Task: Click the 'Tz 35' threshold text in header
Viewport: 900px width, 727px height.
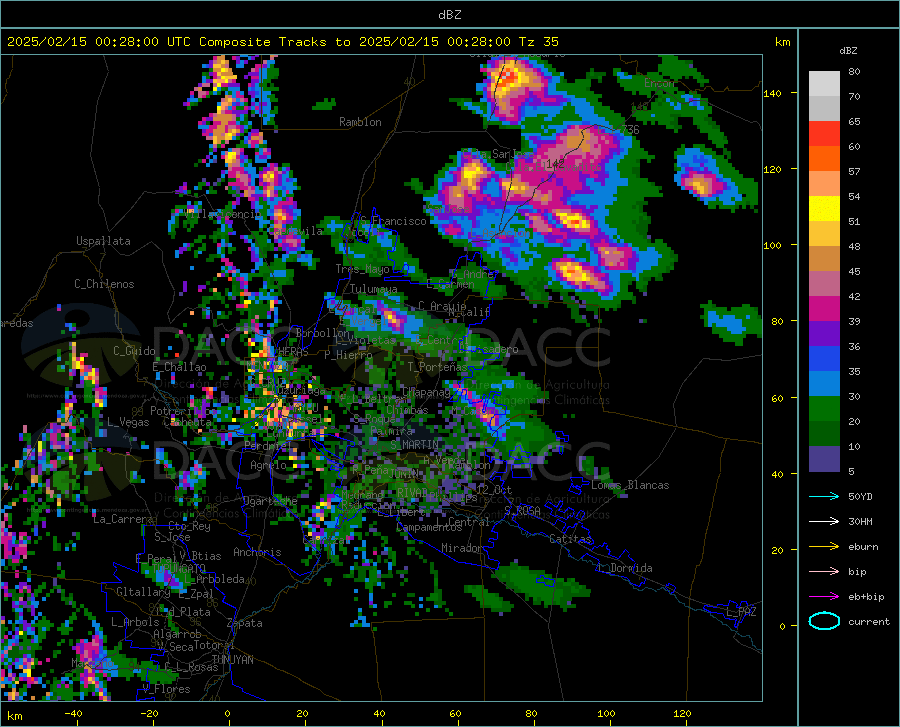Action: [x=538, y=42]
